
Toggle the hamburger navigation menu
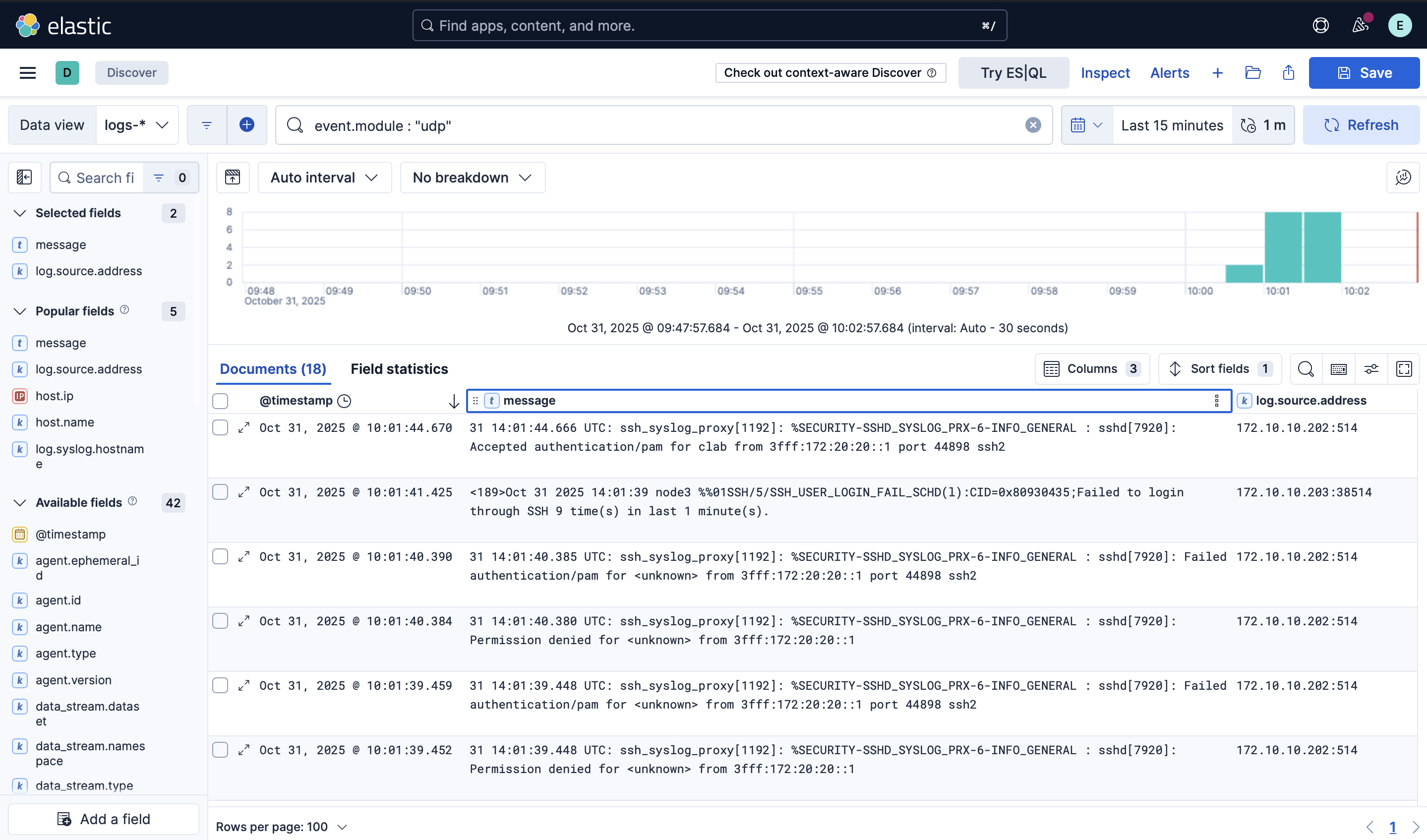(28, 72)
